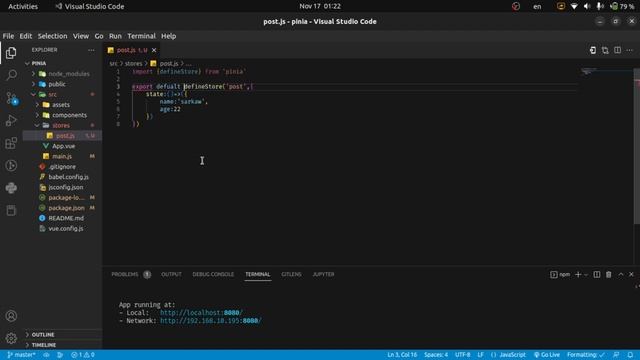Open the Explorer view in activity bar
This screenshot has width=640, height=360.
coord(11,53)
